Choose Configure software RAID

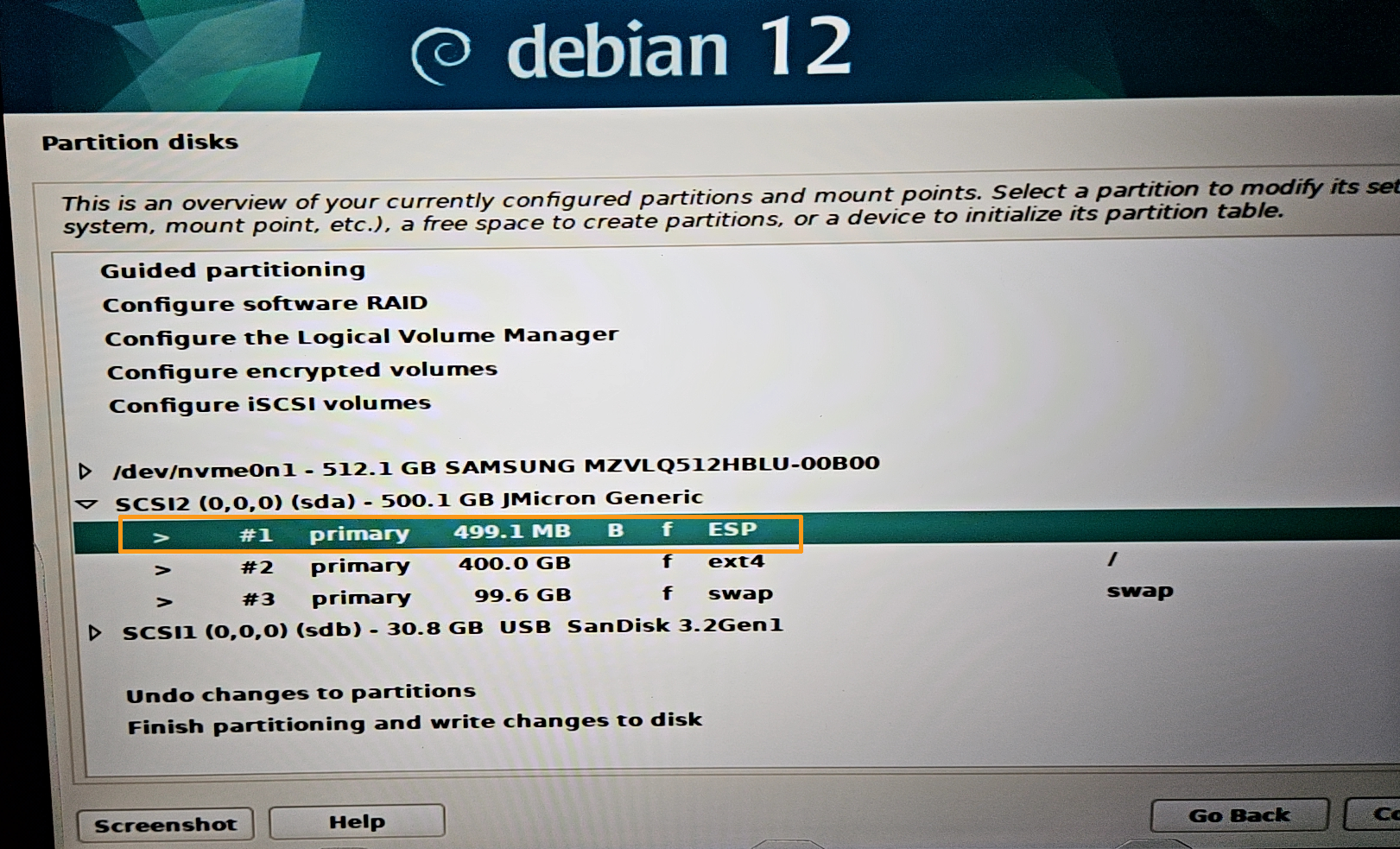pyautogui.click(x=265, y=304)
